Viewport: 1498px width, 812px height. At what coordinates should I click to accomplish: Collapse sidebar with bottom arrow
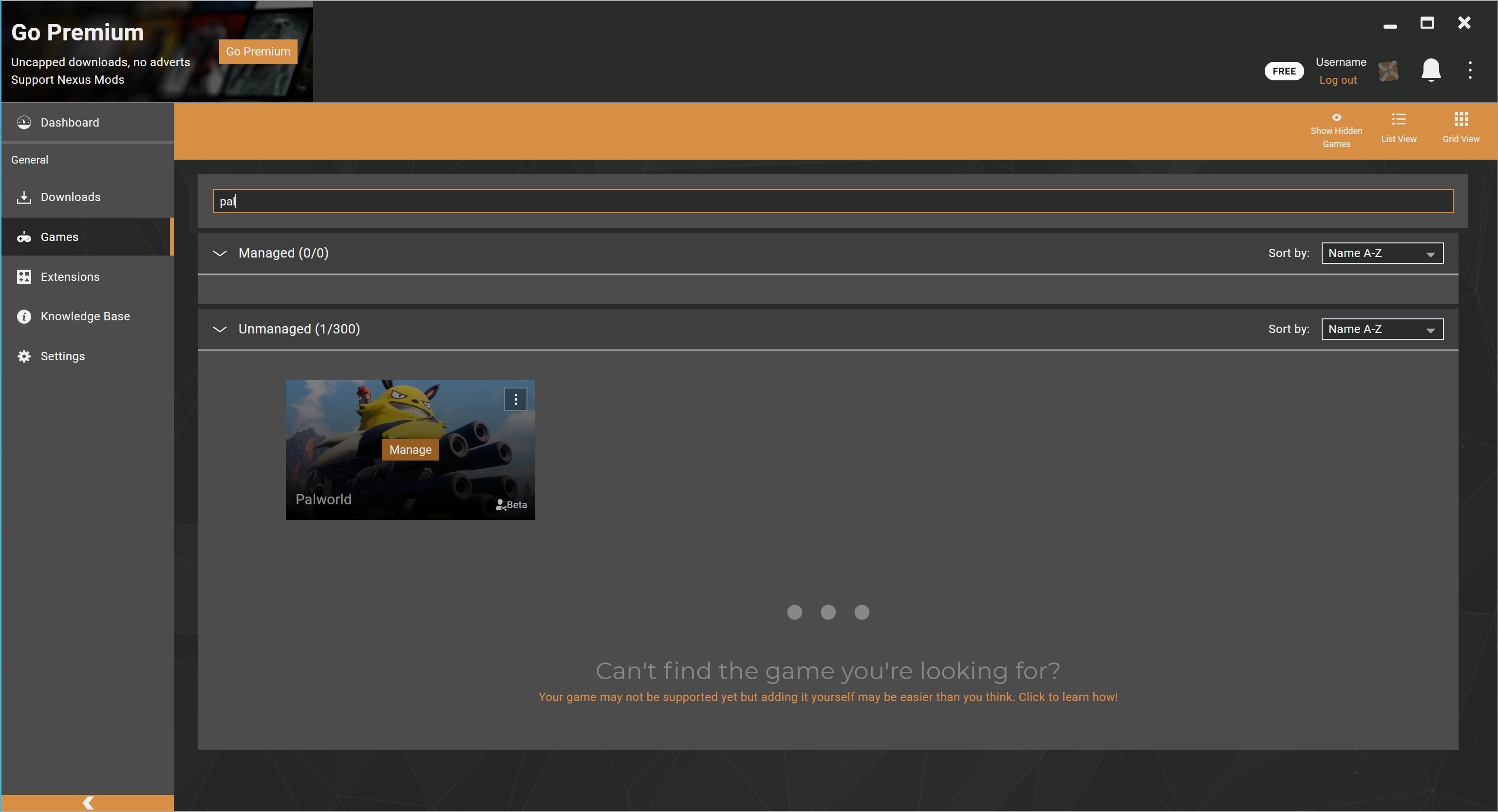(88, 803)
